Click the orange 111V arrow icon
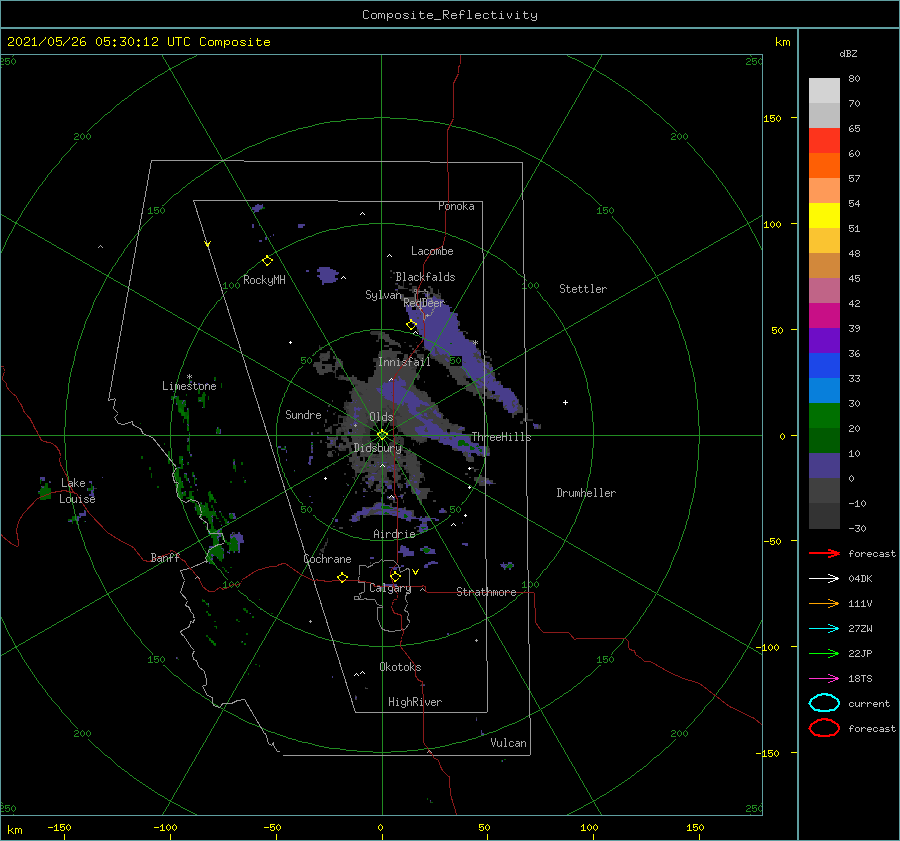Screen dimensions: 900x841 pyautogui.click(x=824, y=603)
